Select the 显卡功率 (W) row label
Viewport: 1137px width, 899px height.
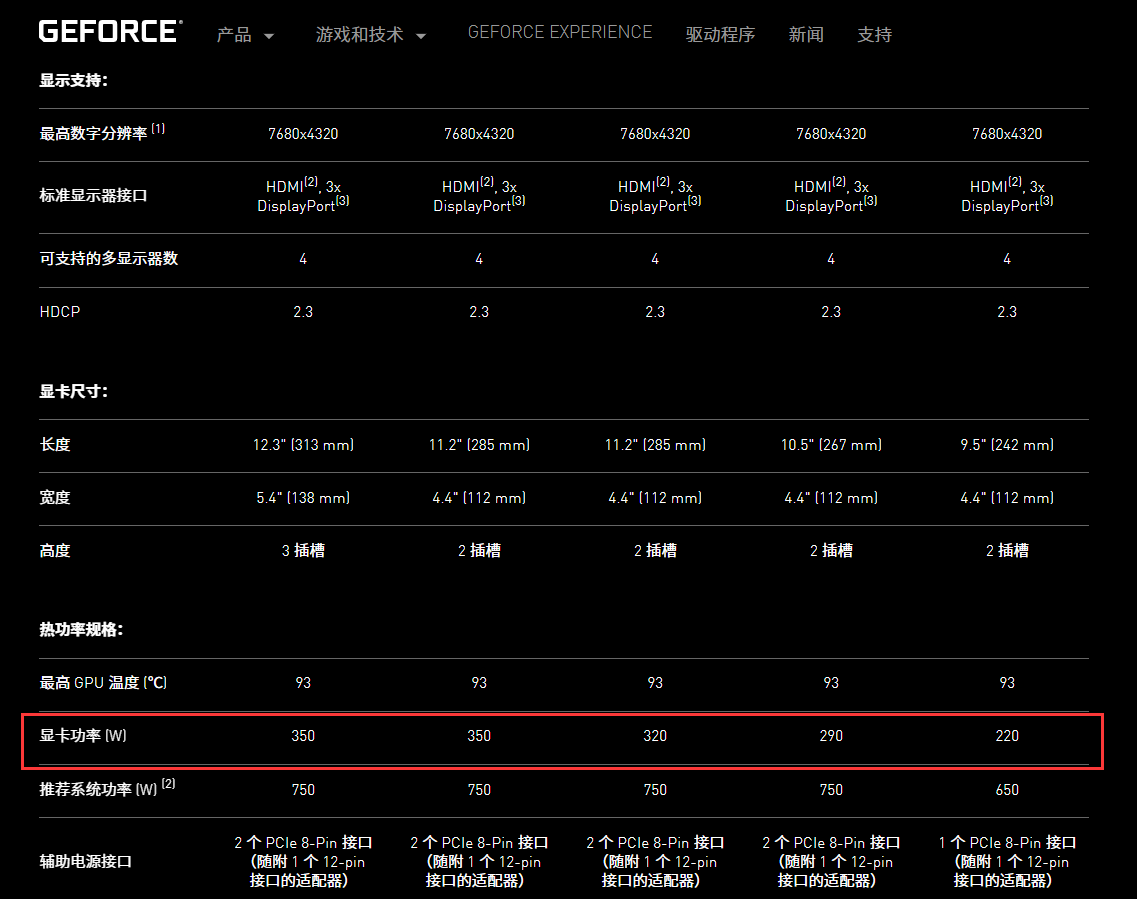83,736
